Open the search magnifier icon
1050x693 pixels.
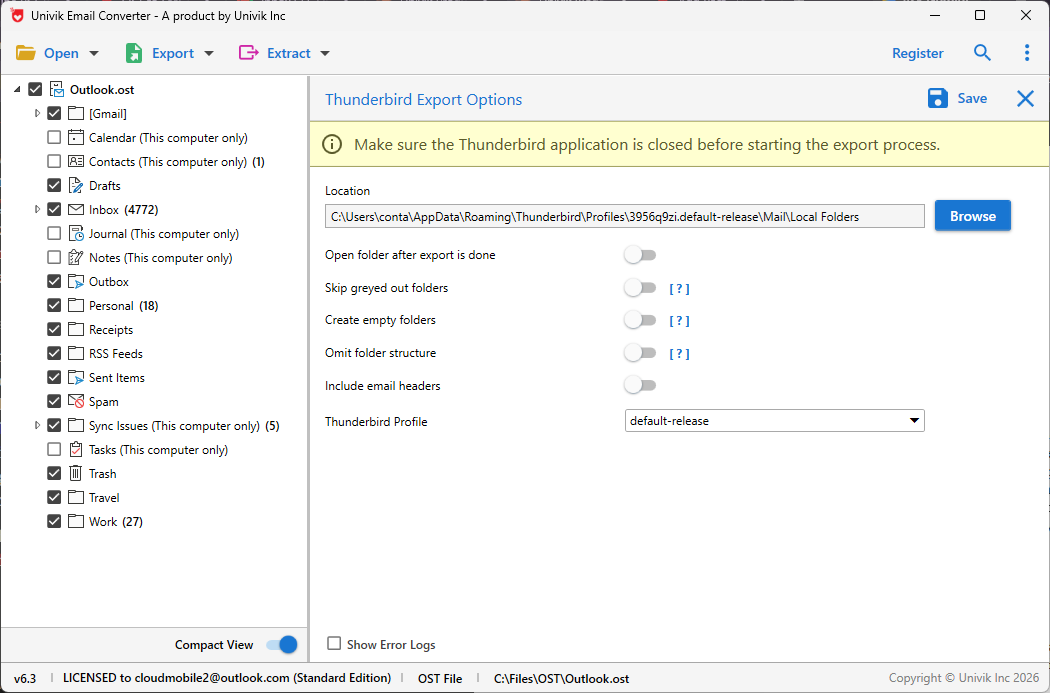tap(982, 53)
